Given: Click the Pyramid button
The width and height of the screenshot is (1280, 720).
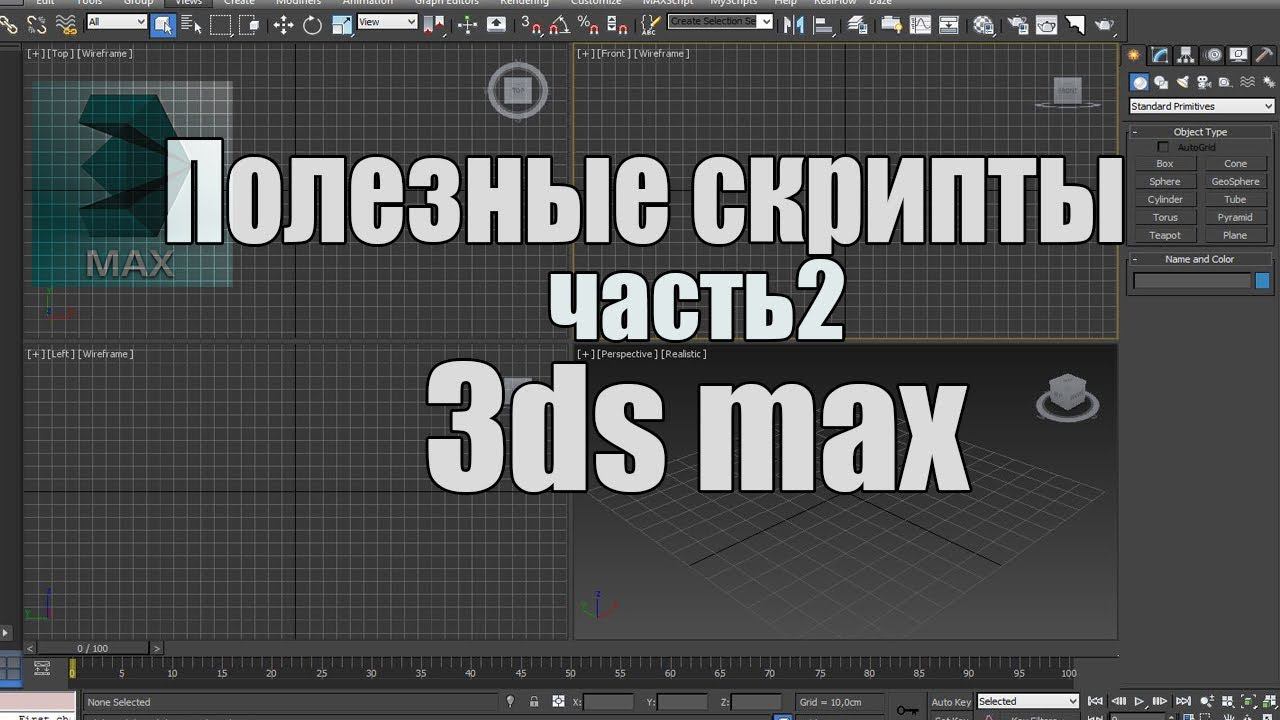Looking at the screenshot, I should click(1235, 218).
